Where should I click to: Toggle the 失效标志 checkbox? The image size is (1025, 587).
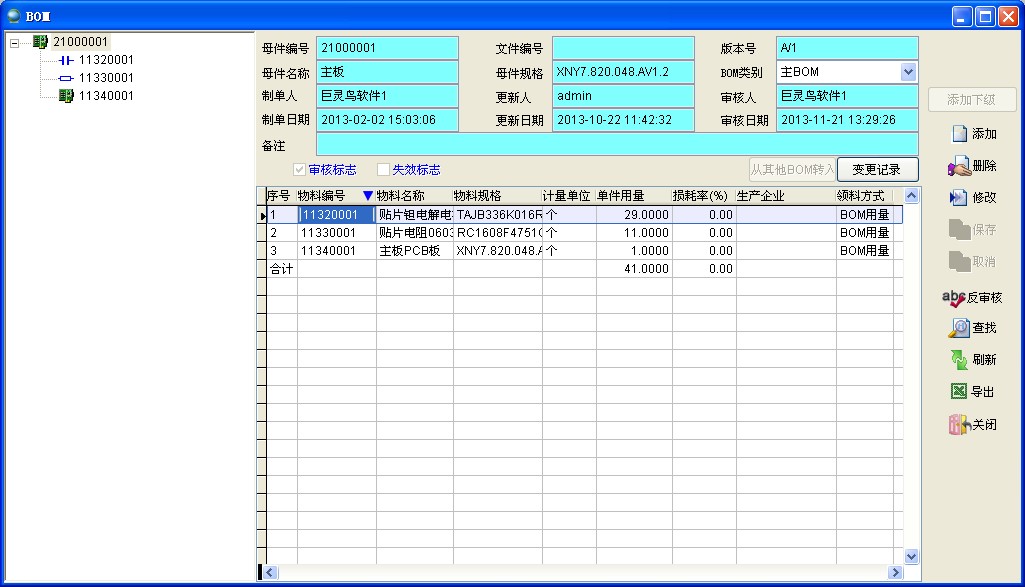coord(383,170)
